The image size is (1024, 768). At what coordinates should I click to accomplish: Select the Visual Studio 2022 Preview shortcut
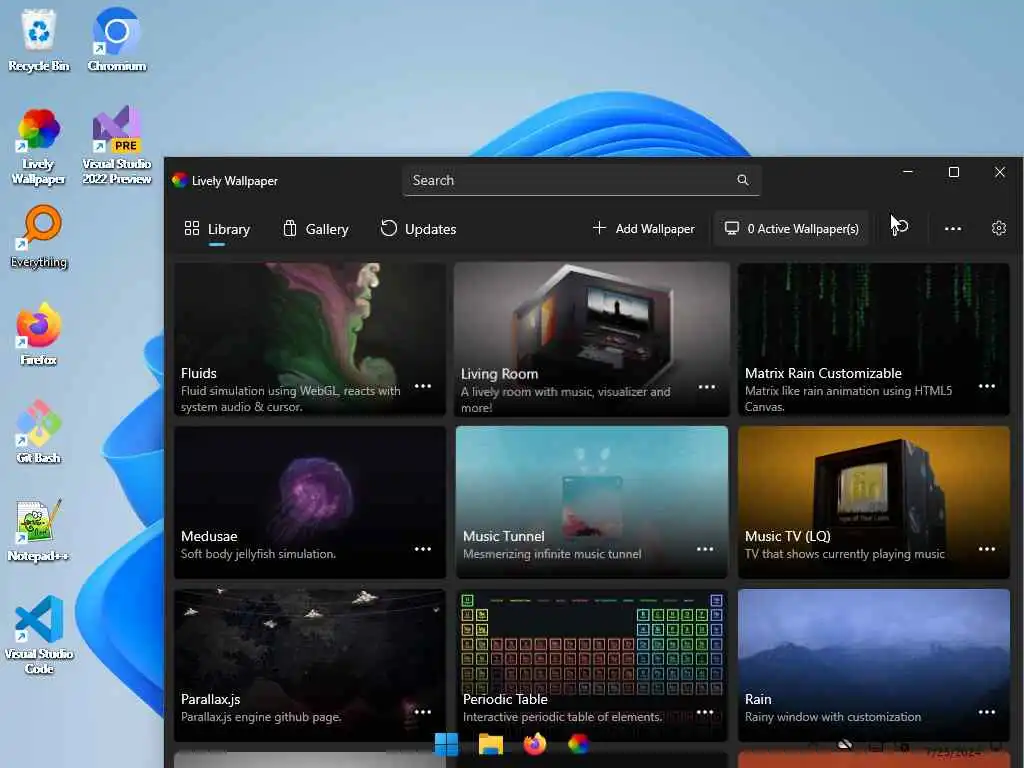(x=116, y=146)
